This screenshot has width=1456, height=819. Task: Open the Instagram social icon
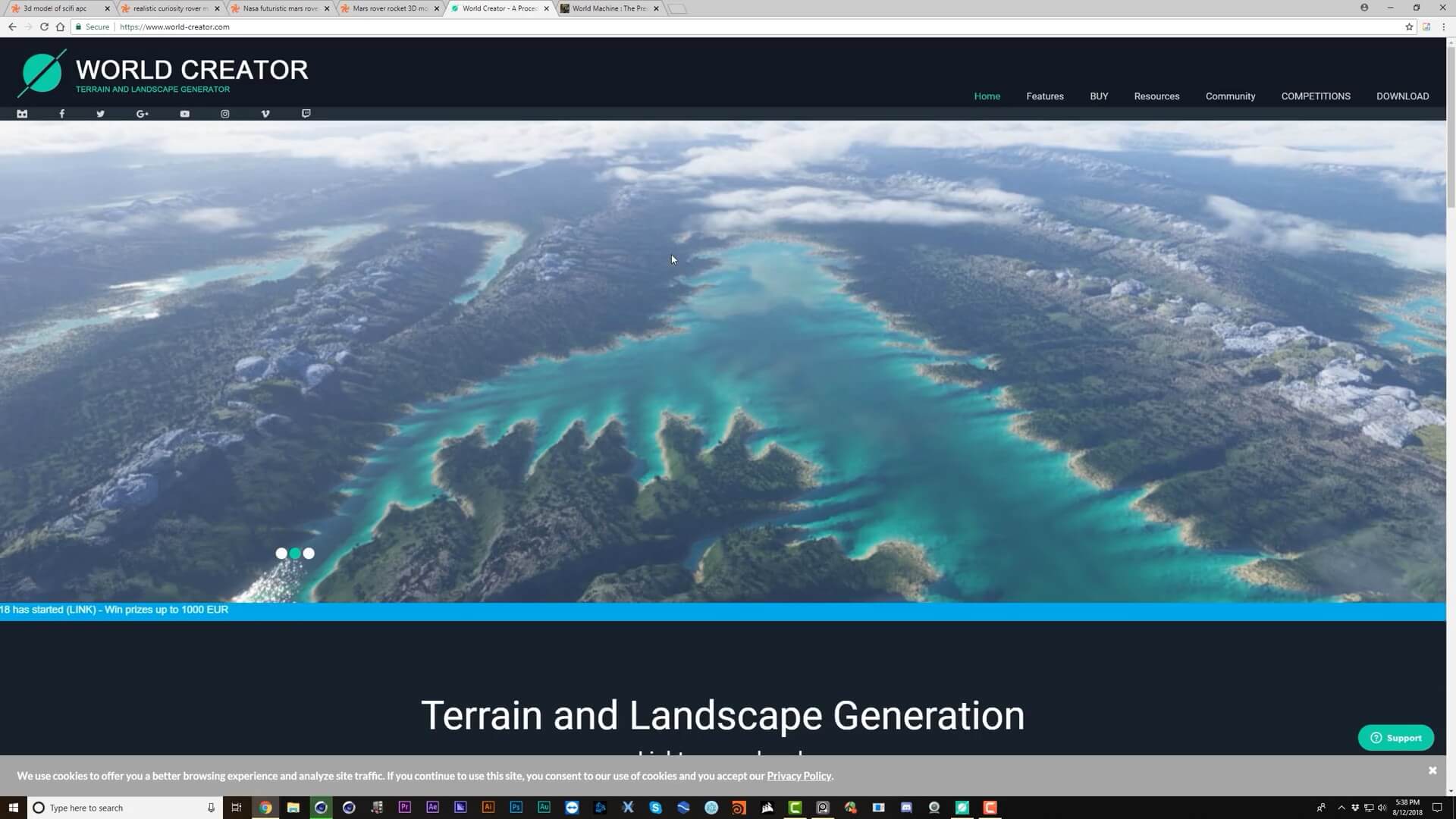click(x=224, y=114)
